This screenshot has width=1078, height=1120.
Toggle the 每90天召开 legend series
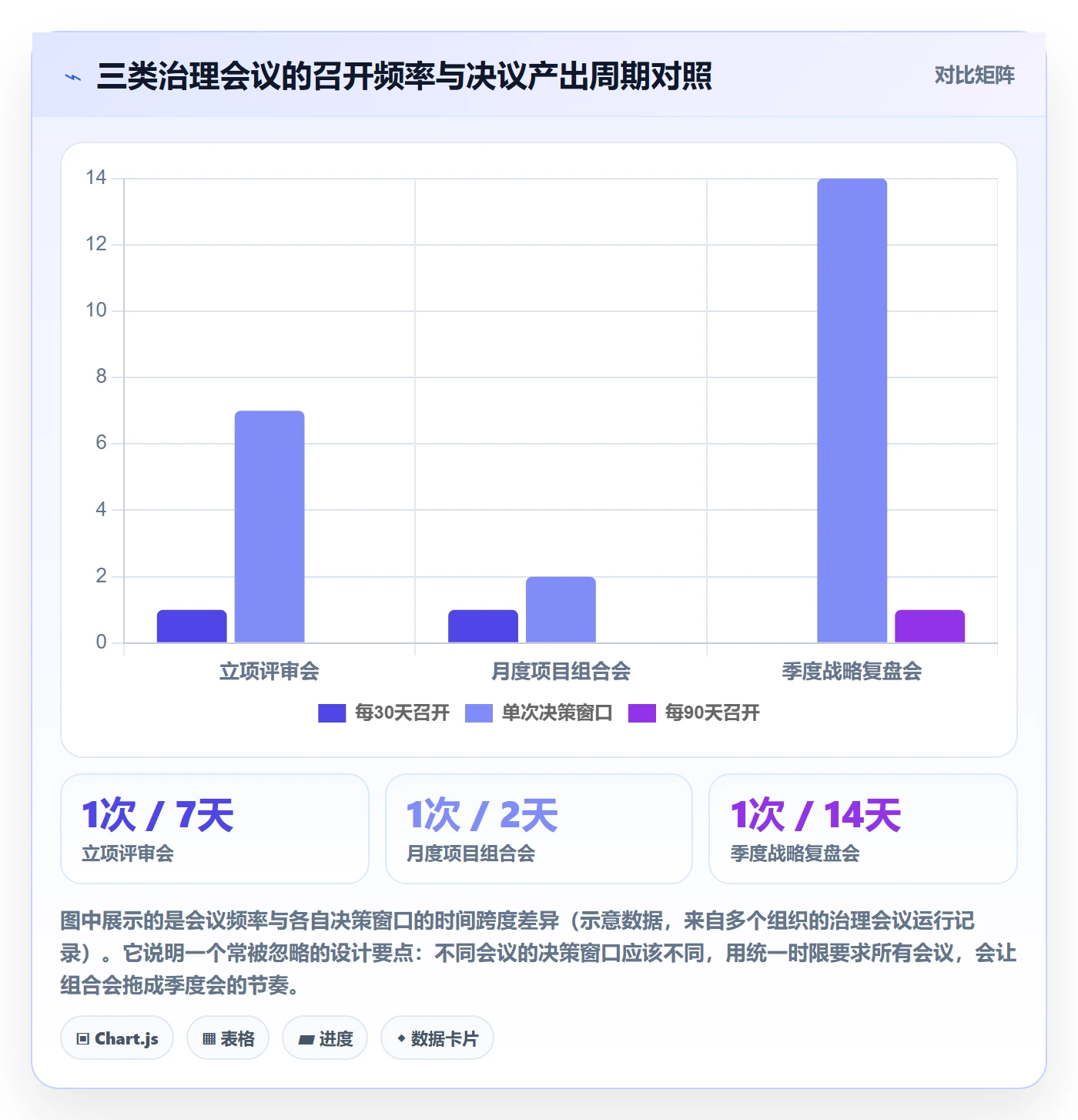694,713
